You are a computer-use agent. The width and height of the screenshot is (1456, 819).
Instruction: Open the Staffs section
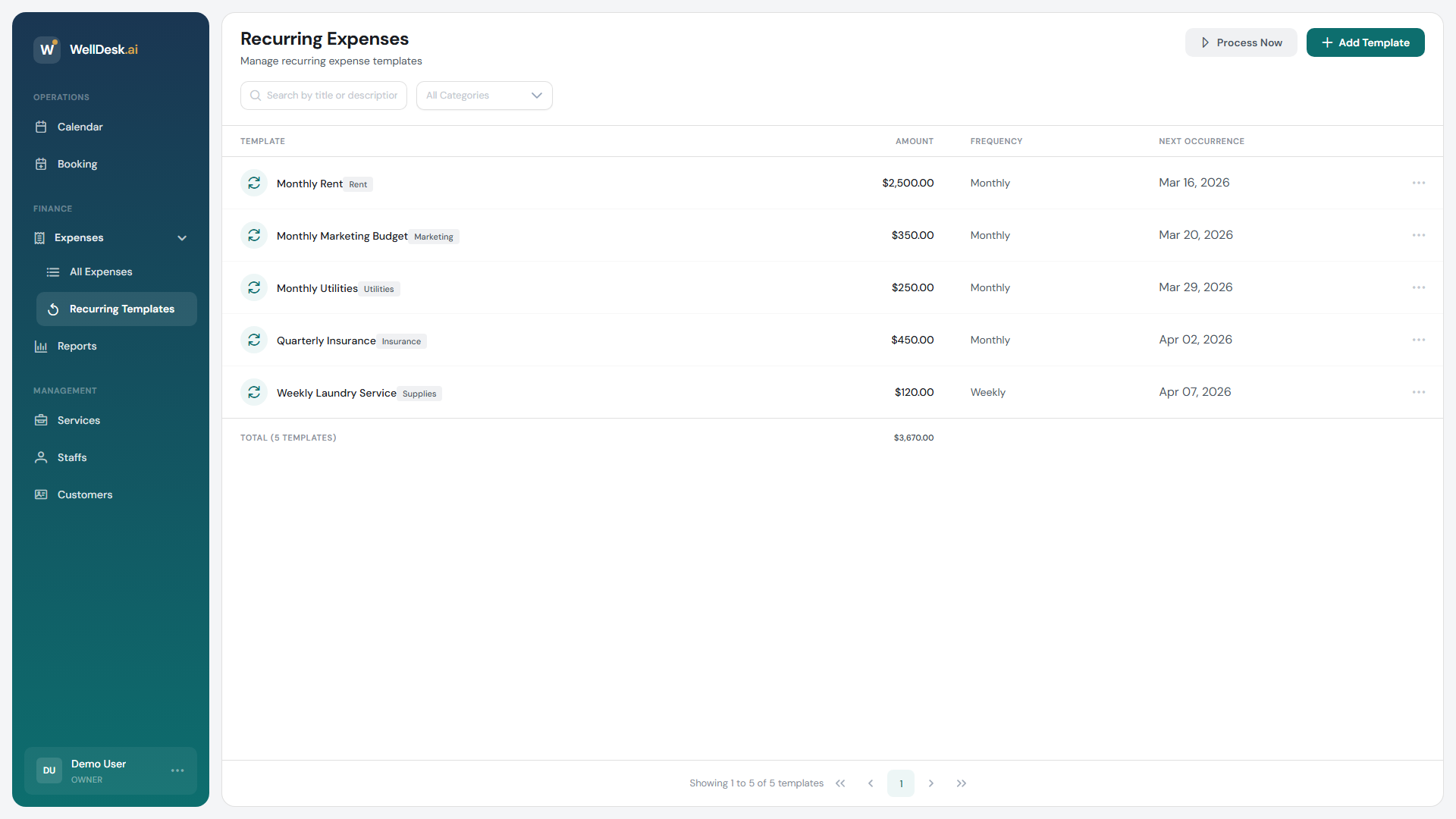click(72, 457)
